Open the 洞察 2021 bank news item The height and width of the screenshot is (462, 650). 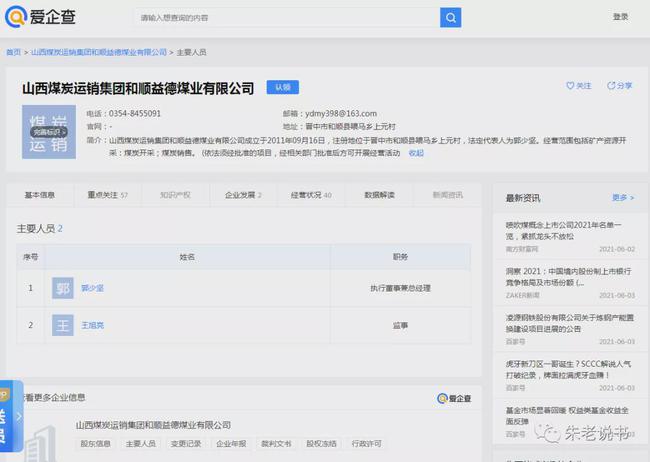(x=568, y=277)
